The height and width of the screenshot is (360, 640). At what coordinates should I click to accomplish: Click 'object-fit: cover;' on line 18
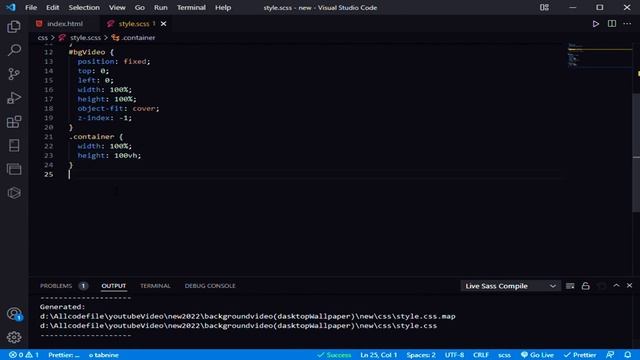(118, 109)
